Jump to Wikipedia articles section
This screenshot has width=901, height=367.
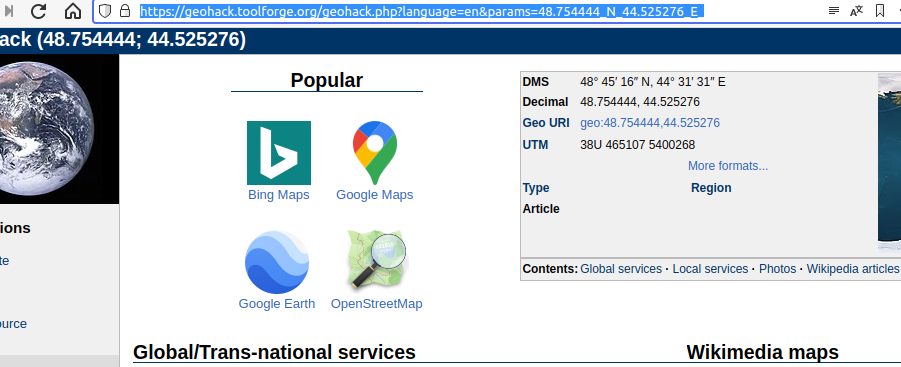click(852, 269)
